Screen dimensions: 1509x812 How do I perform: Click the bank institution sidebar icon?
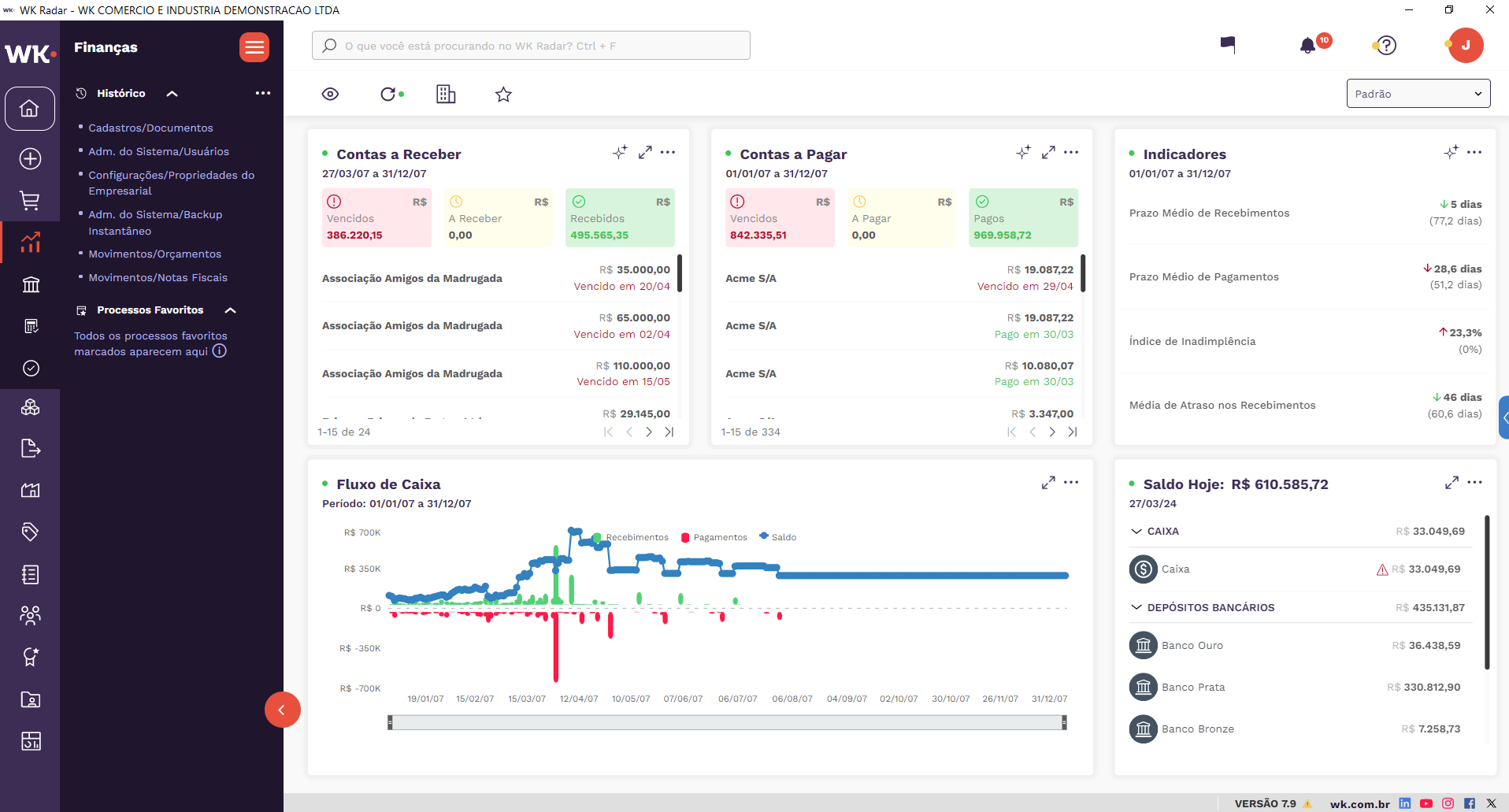[30, 284]
